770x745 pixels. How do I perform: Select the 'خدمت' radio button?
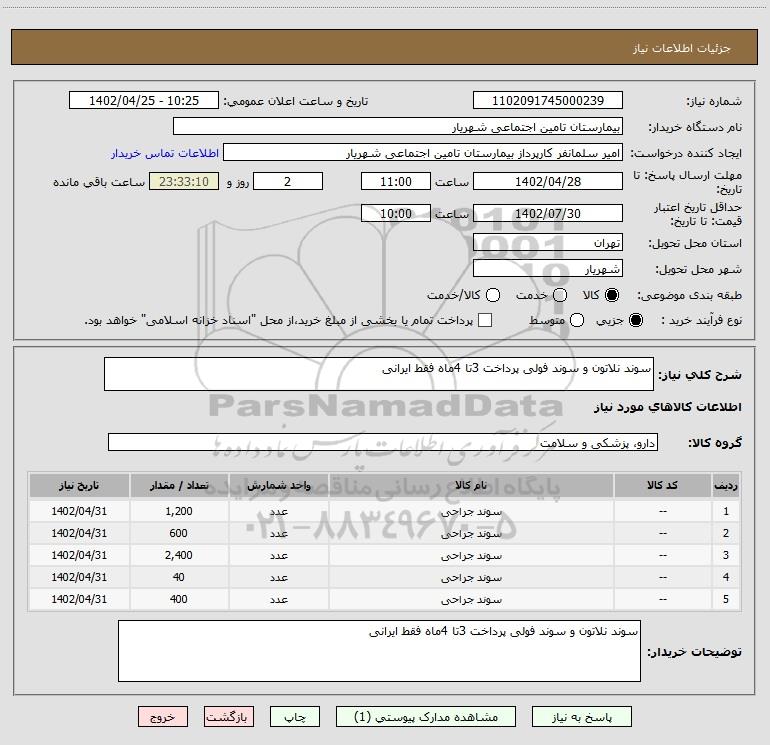[560, 295]
